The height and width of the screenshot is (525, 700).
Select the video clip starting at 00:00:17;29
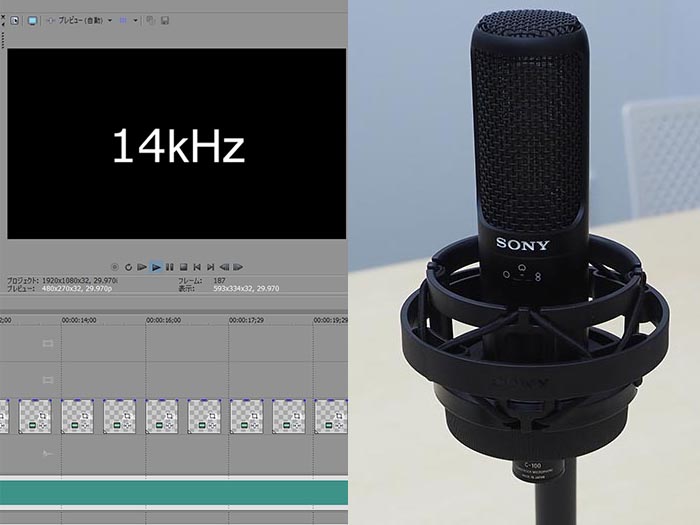click(x=246, y=416)
